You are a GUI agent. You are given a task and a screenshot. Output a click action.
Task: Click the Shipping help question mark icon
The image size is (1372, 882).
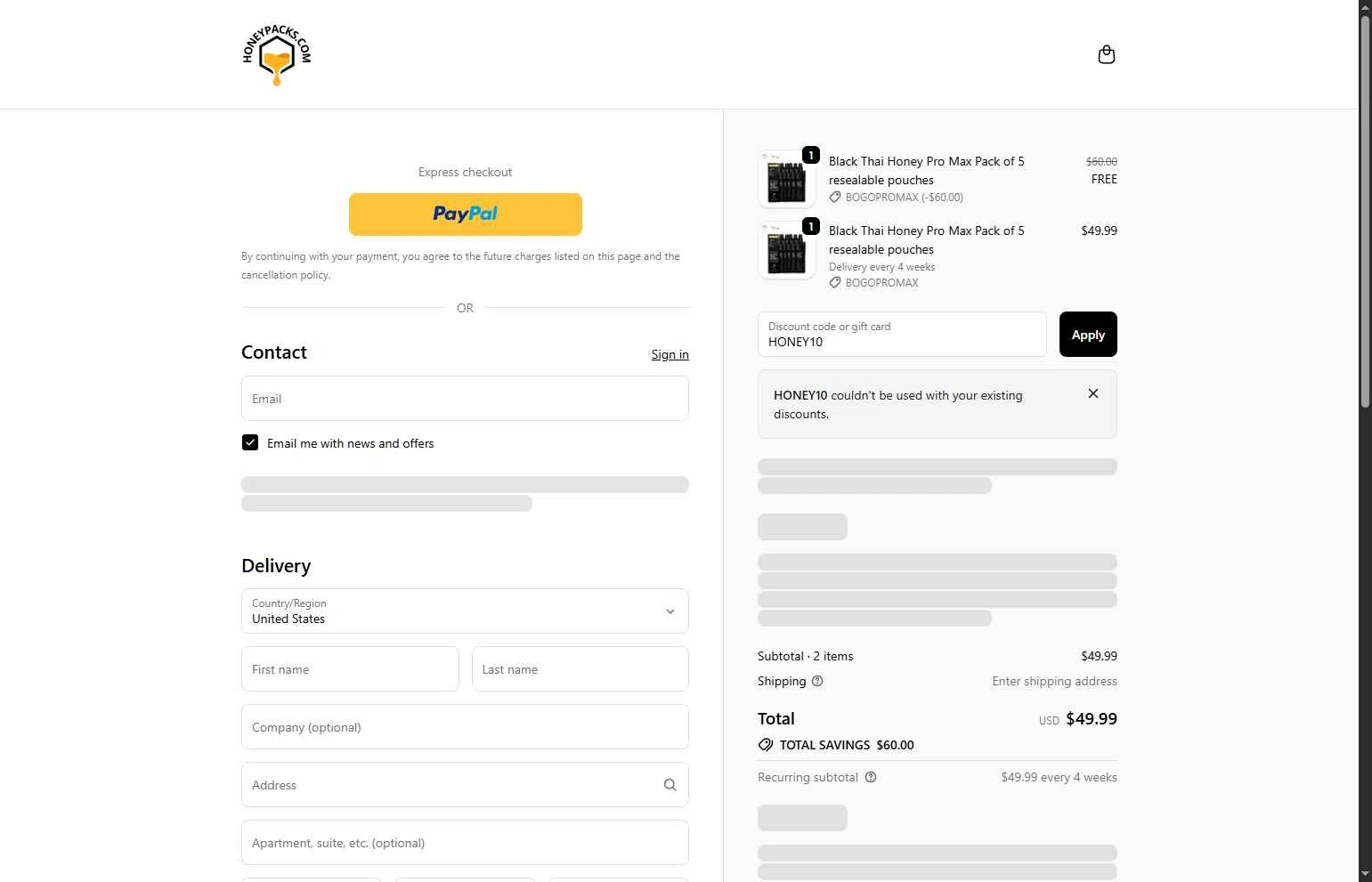click(x=817, y=681)
